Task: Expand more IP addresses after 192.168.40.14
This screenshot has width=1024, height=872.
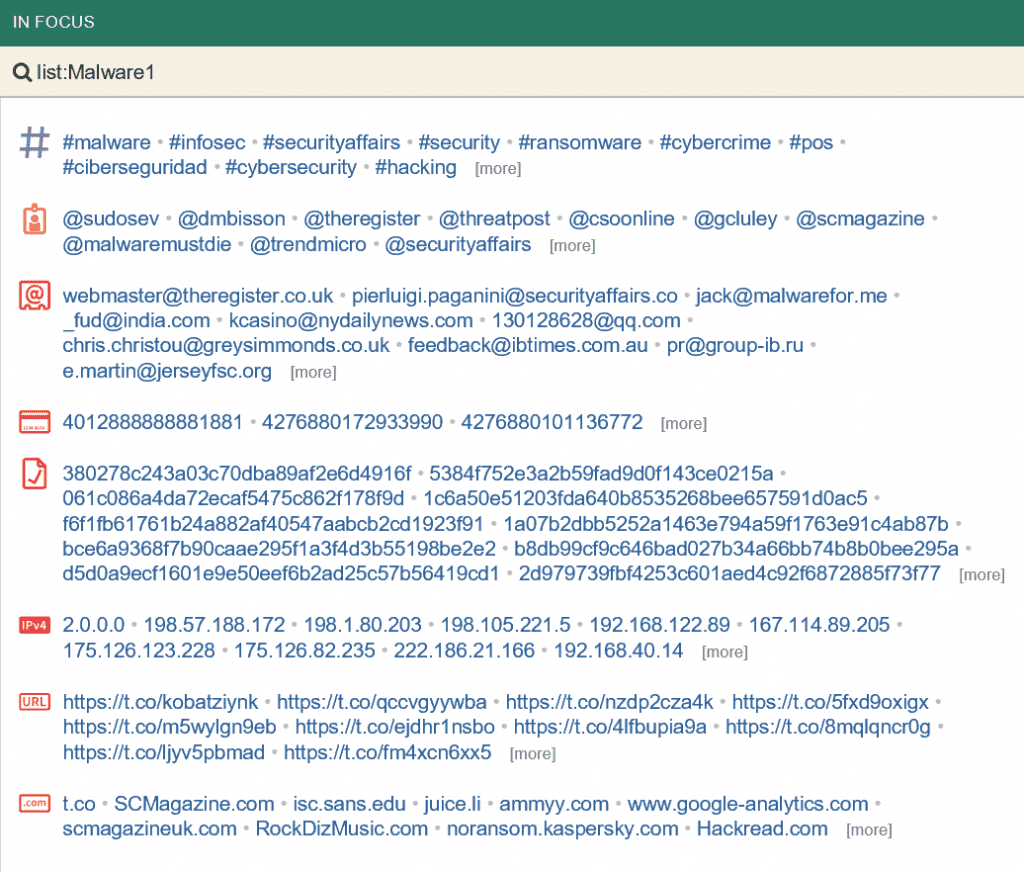Action: 725,652
